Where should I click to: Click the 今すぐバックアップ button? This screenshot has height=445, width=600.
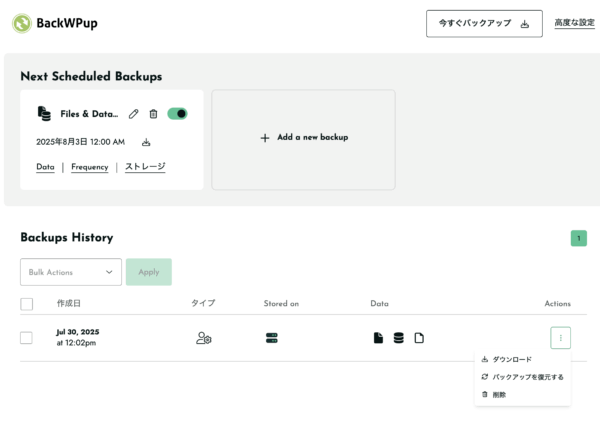click(x=484, y=24)
